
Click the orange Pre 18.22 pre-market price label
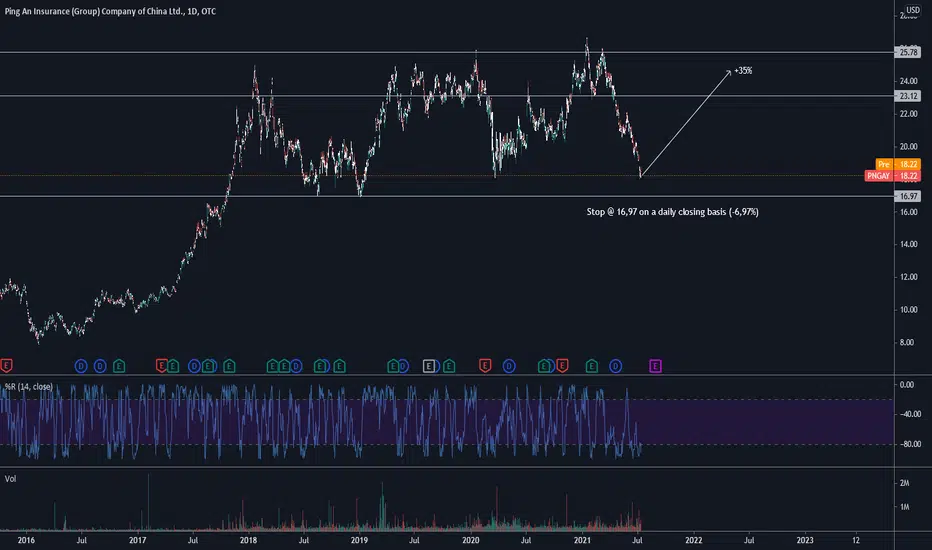coord(898,164)
